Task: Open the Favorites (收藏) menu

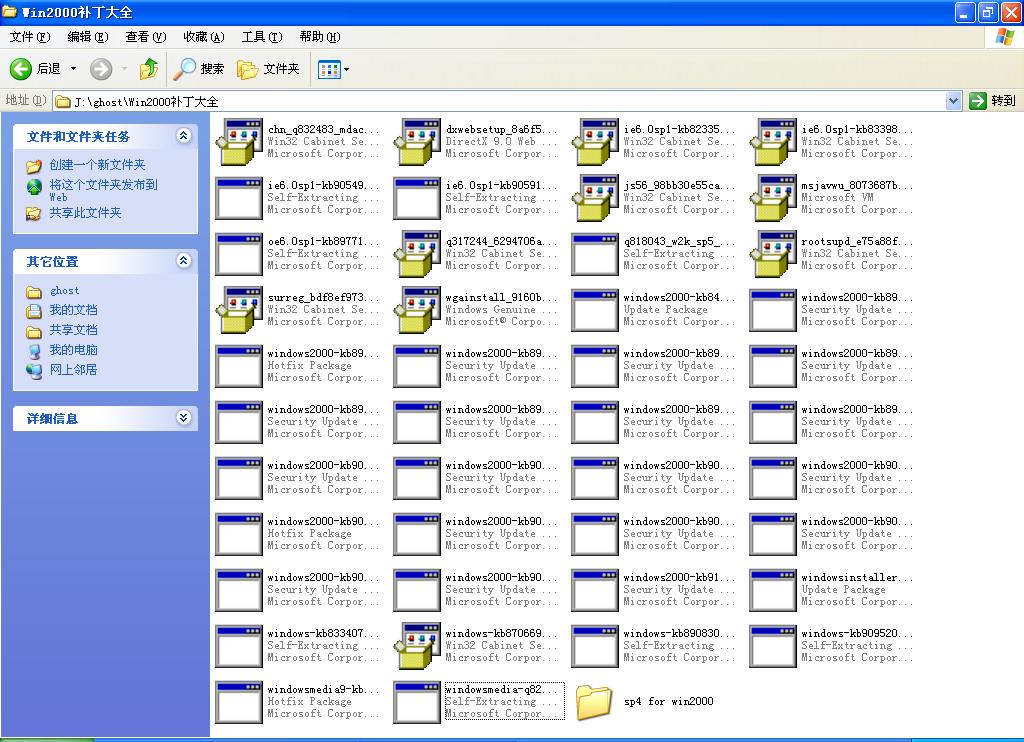Action: 204,37
